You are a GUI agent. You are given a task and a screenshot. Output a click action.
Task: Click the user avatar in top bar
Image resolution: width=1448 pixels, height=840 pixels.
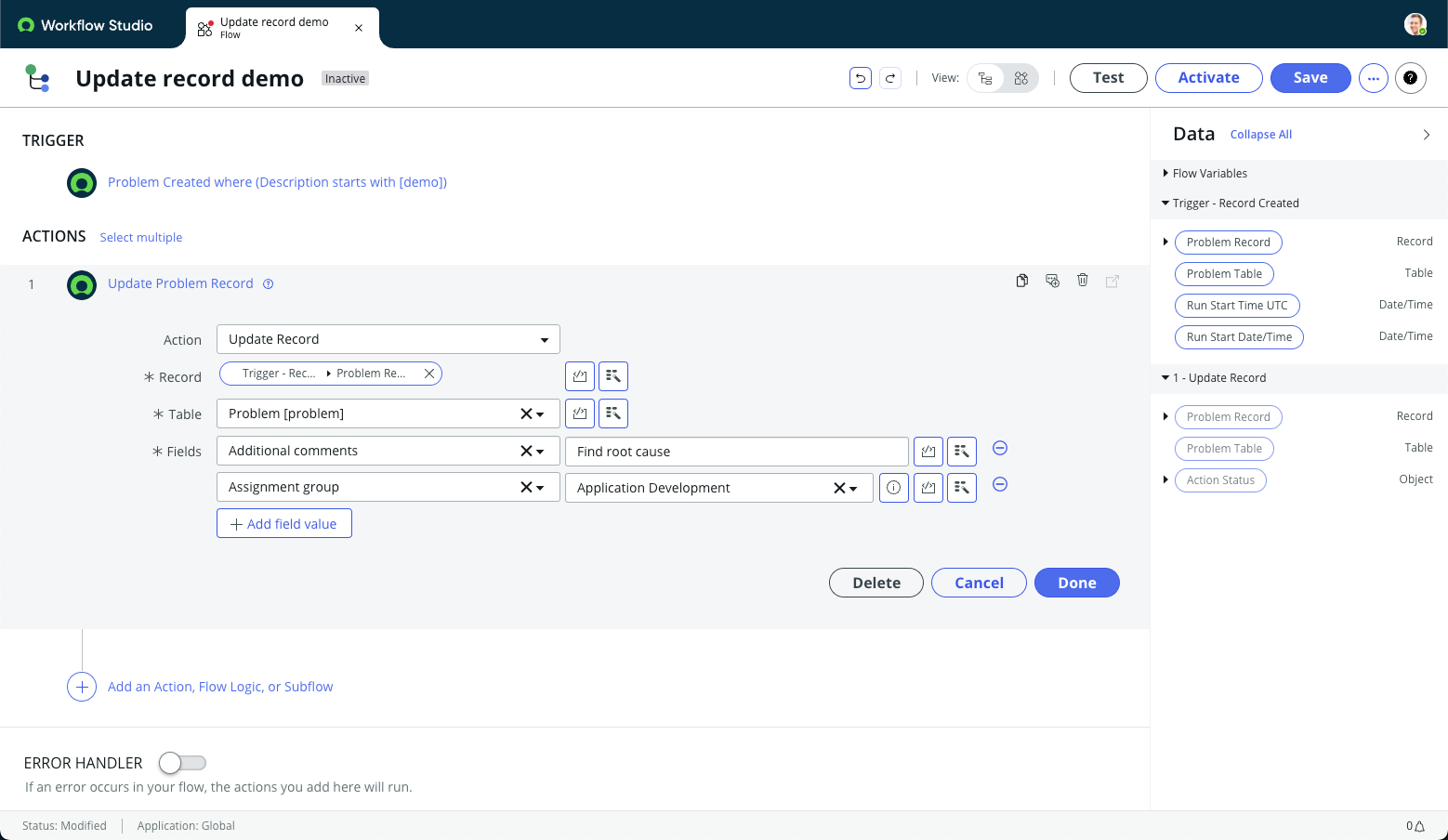pos(1415,24)
